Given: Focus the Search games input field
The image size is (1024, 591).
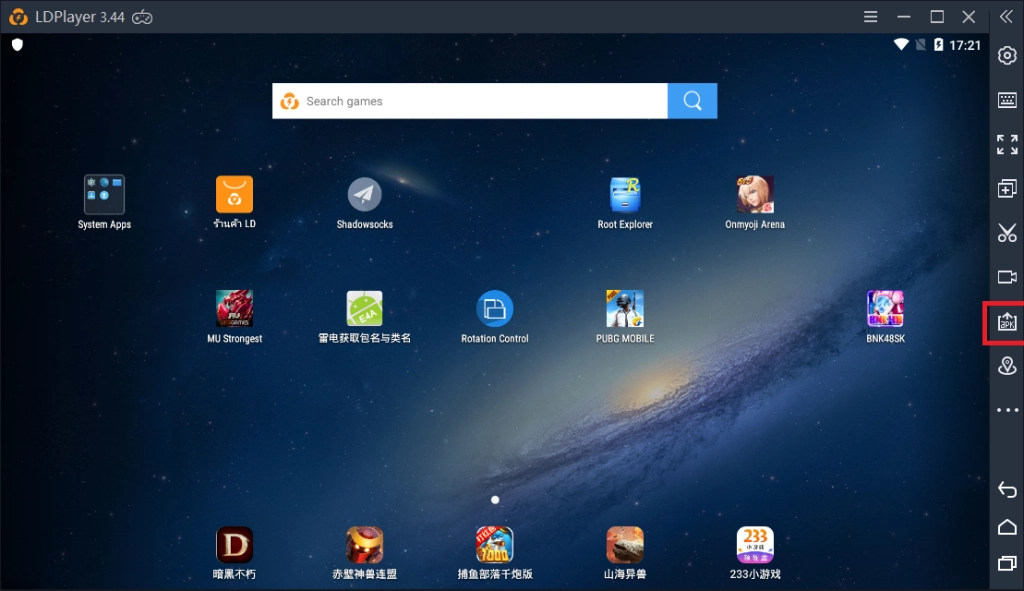Looking at the screenshot, I should (470, 101).
